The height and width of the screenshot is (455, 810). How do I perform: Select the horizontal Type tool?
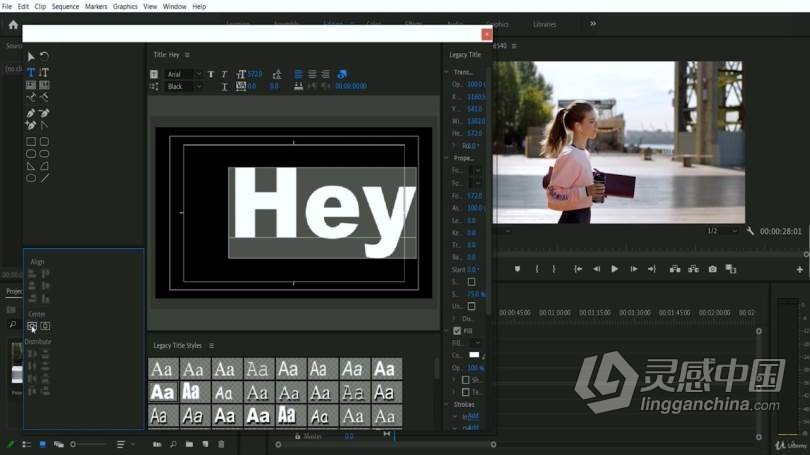pyautogui.click(x=31, y=72)
